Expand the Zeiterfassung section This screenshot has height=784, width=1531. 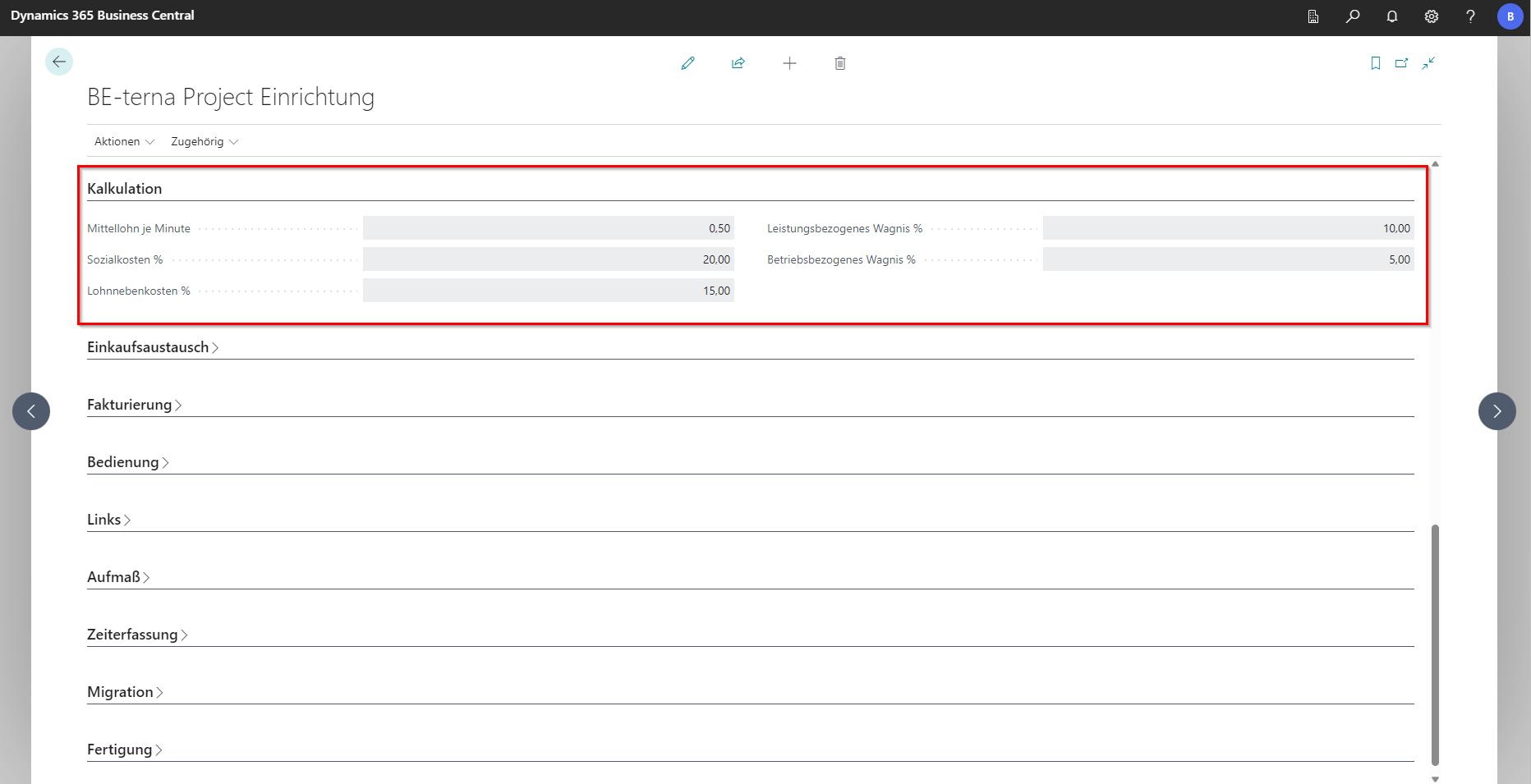tap(136, 635)
